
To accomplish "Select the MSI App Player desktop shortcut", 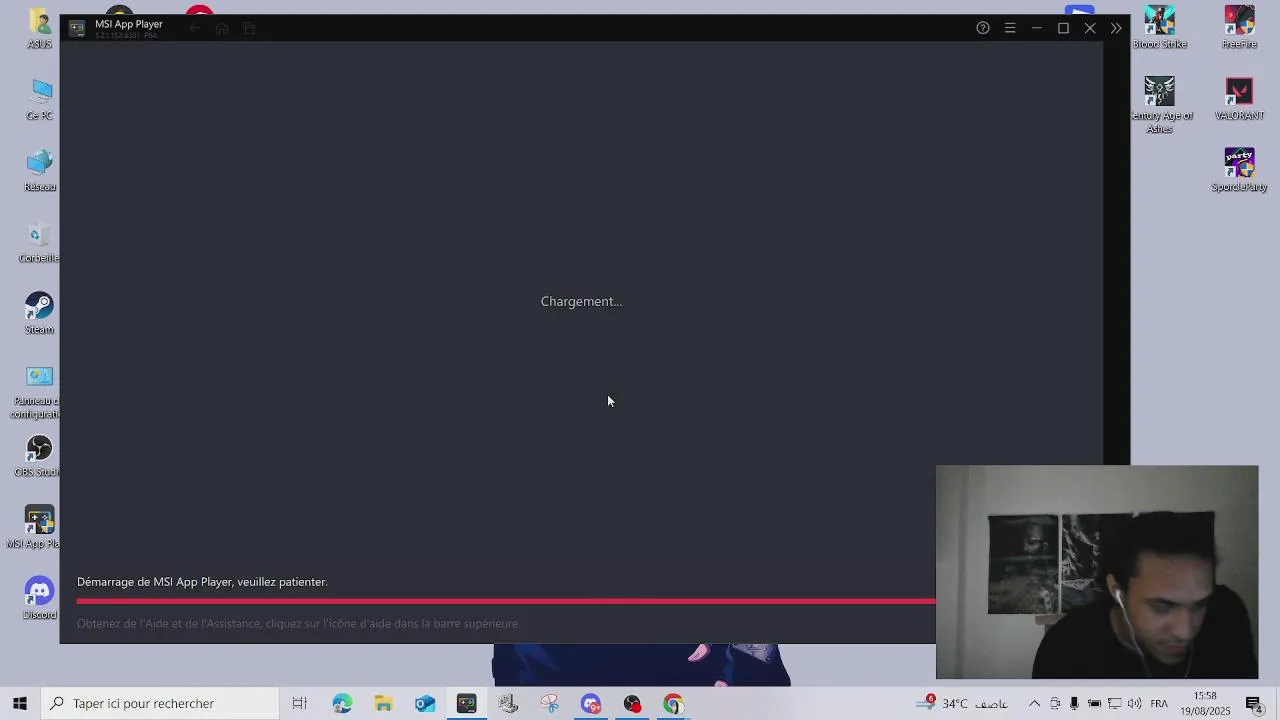I will coord(36,528).
